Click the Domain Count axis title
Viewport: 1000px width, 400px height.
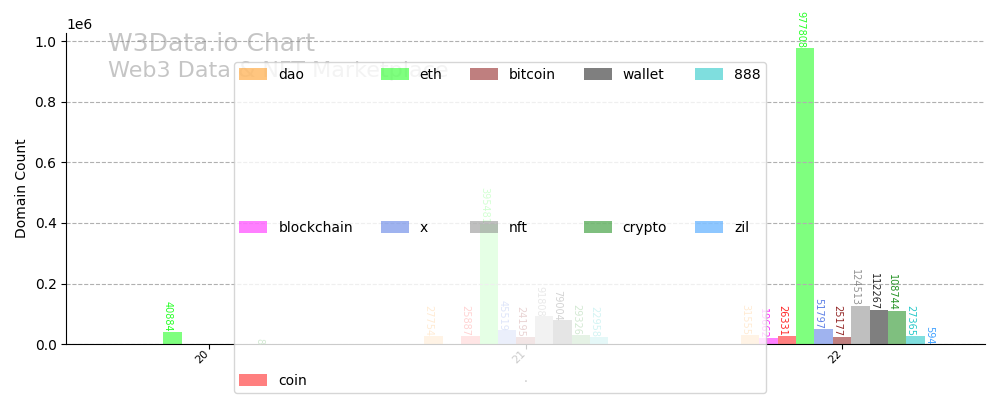pos(21,188)
